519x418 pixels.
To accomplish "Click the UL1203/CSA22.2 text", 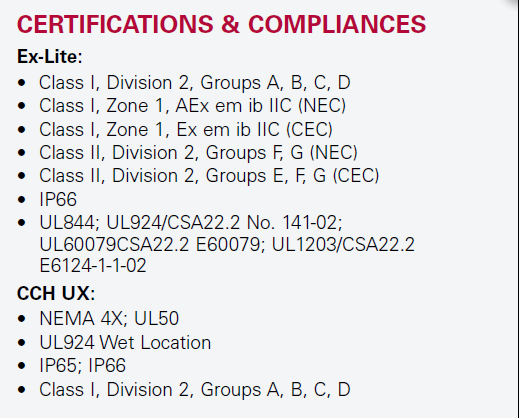I will pos(343,244).
